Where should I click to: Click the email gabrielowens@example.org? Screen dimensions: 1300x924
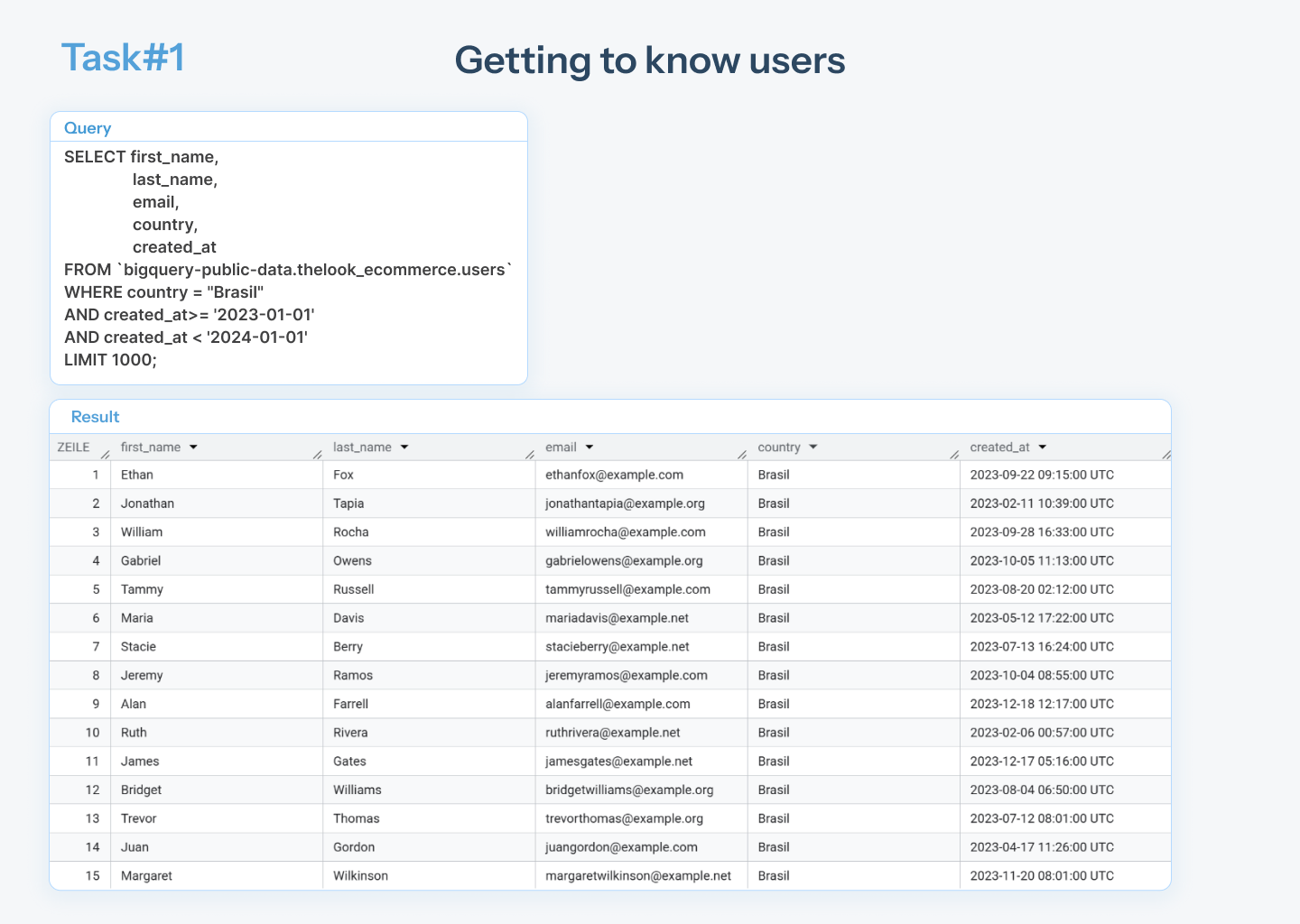tap(624, 561)
